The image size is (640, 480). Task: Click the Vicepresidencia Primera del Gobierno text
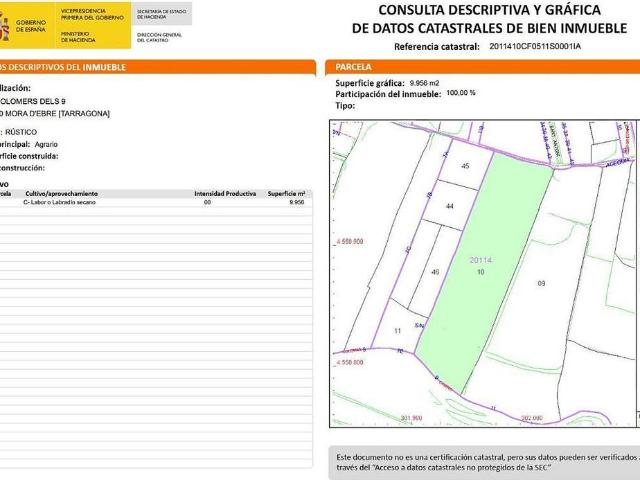[92, 14]
